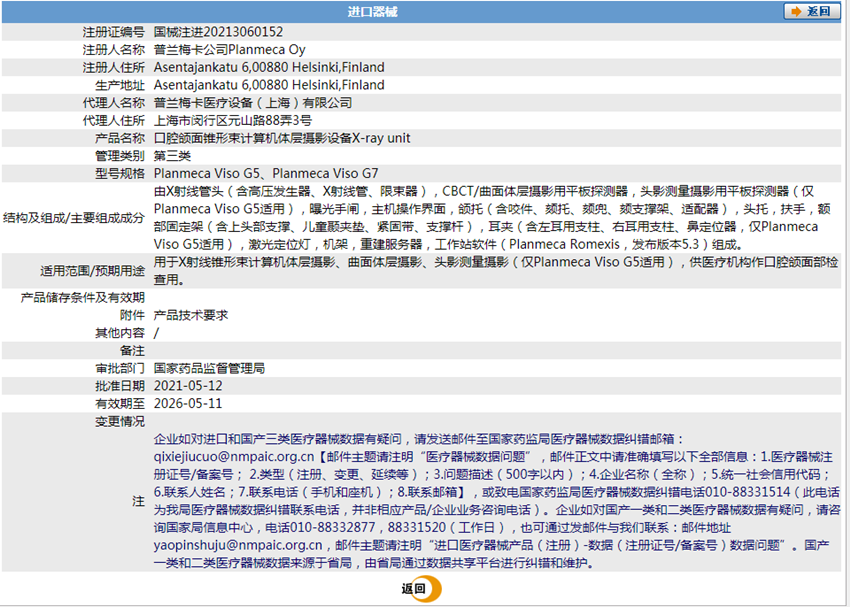
Task: Select model text Planmeca Viso G5、Planmeca Viso G7
Action: tap(266, 173)
